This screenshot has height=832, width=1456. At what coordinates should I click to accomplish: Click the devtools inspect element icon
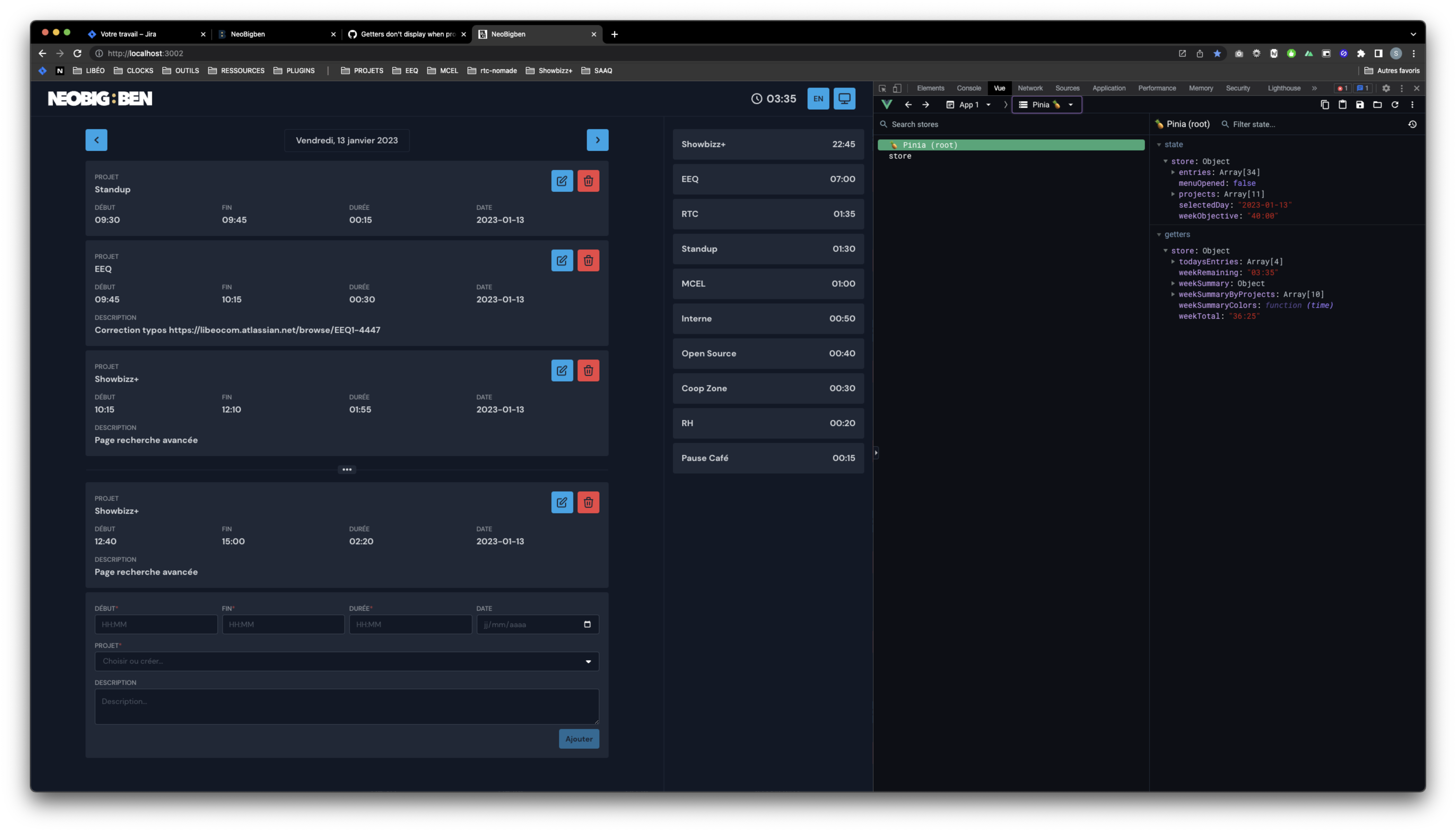[x=882, y=88]
